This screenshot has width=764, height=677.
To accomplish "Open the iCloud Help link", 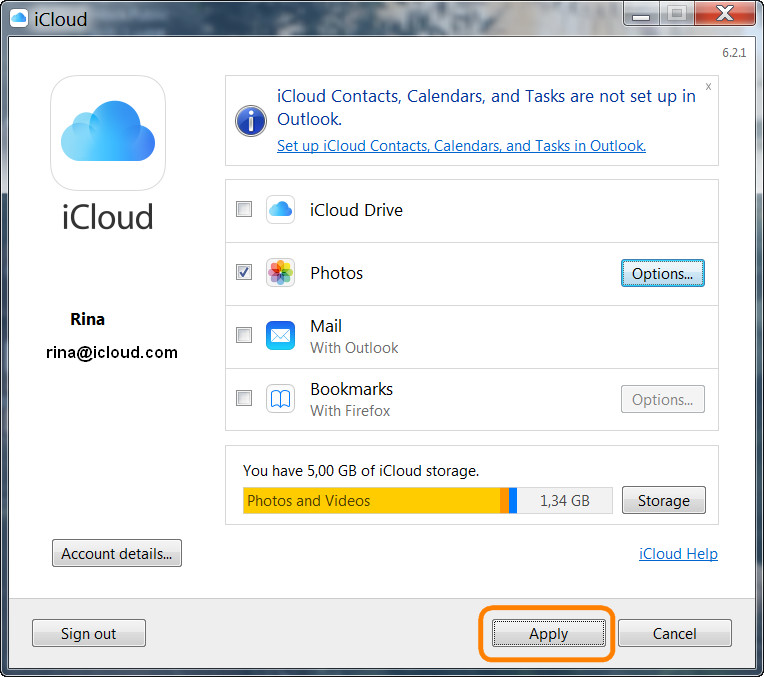I will pos(678,554).
